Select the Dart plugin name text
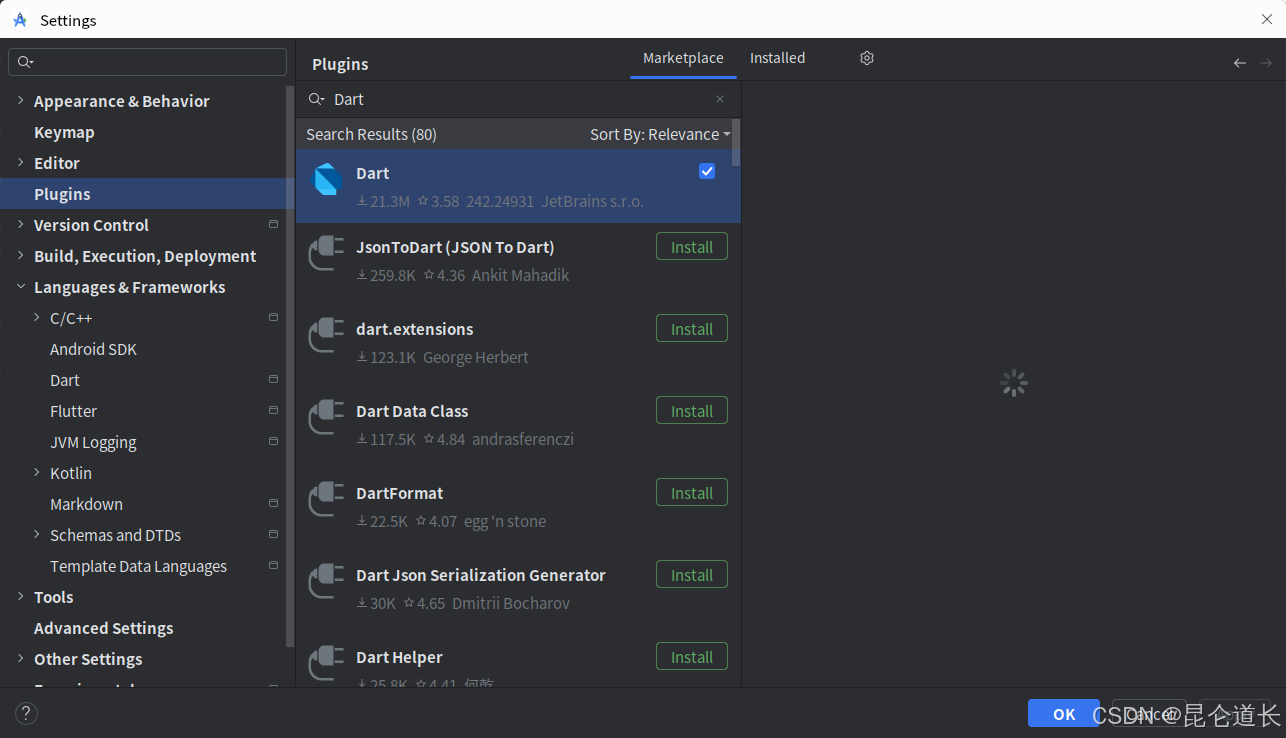Screen dimensions: 1286x738 (x=372, y=173)
